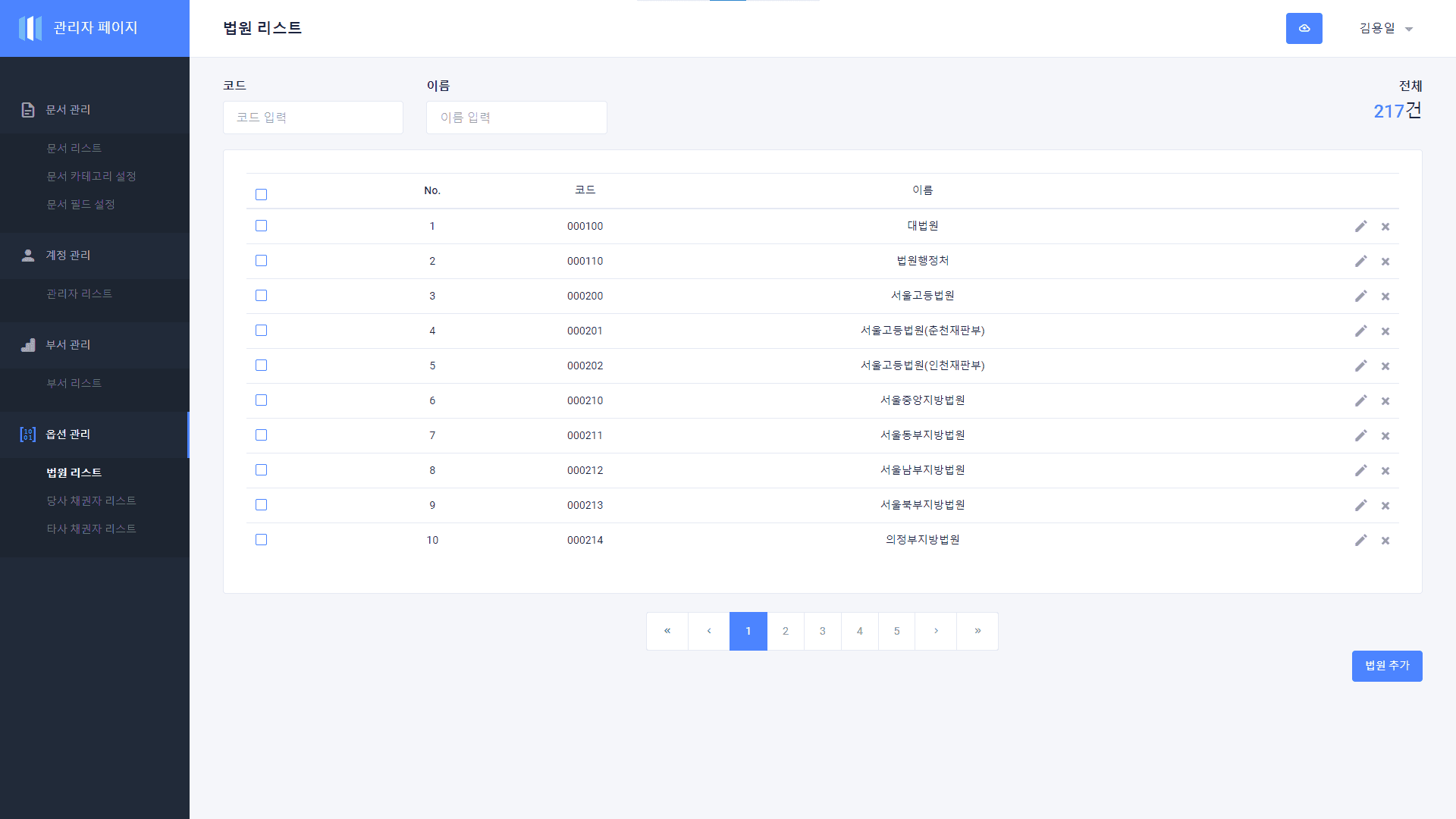Delete the 법원행정처 row
The width and height of the screenshot is (1456, 819).
point(1385,262)
